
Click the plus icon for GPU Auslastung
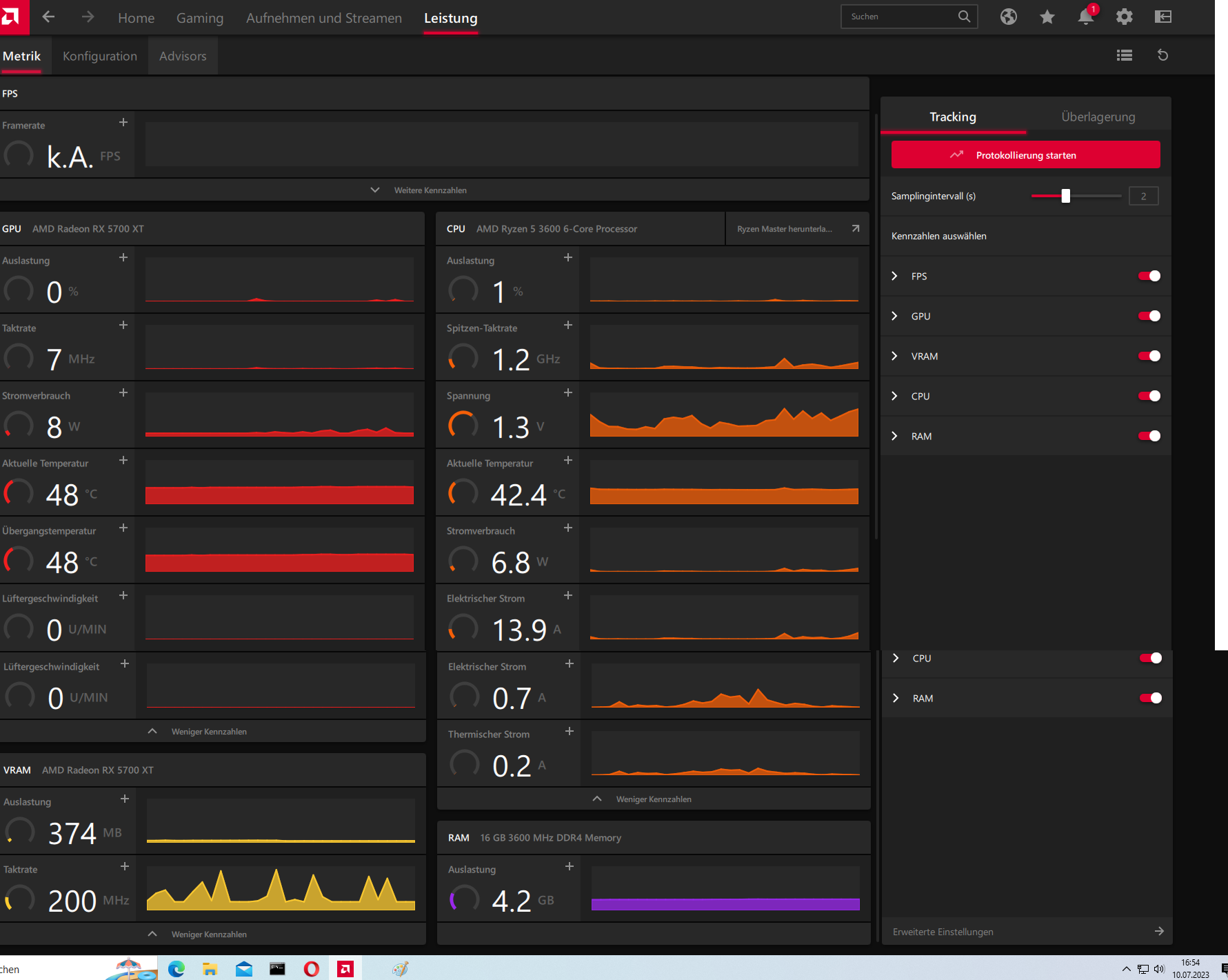pyautogui.click(x=123, y=257)
